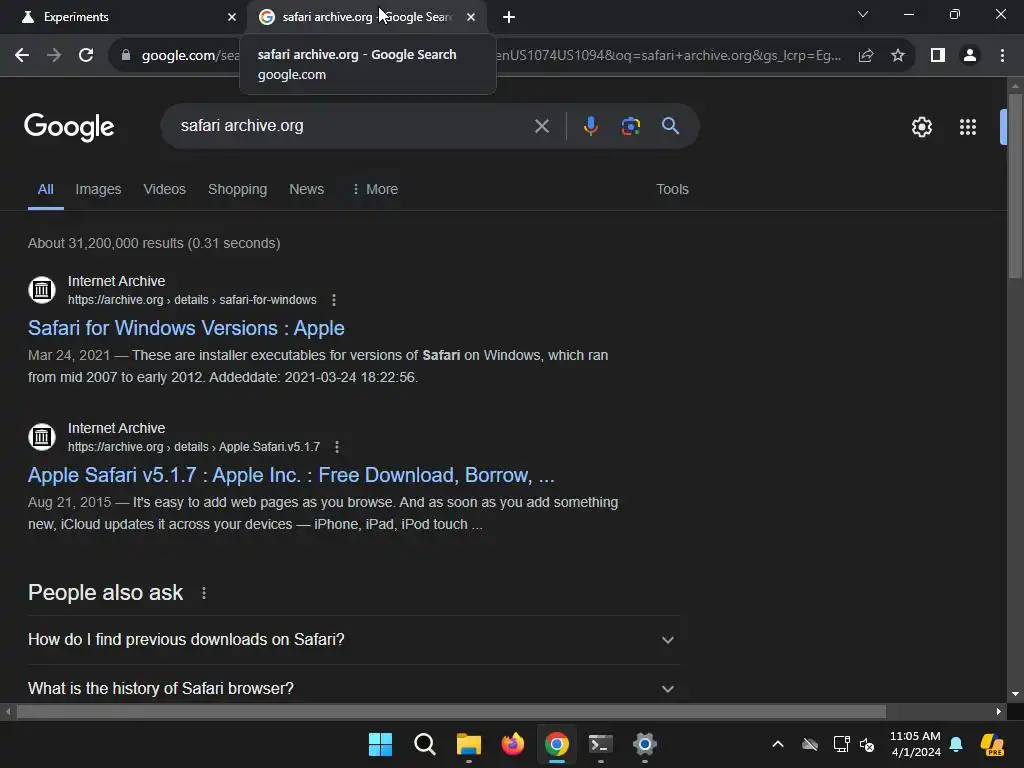Viewport: 1024px width, 768px height.
Task: Go to the Google homepage via logo
Action: pyautogui.click(x=69, y=127)
